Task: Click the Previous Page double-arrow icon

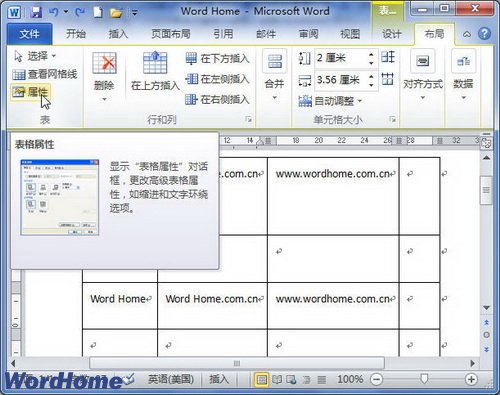Action: (486, 322)
